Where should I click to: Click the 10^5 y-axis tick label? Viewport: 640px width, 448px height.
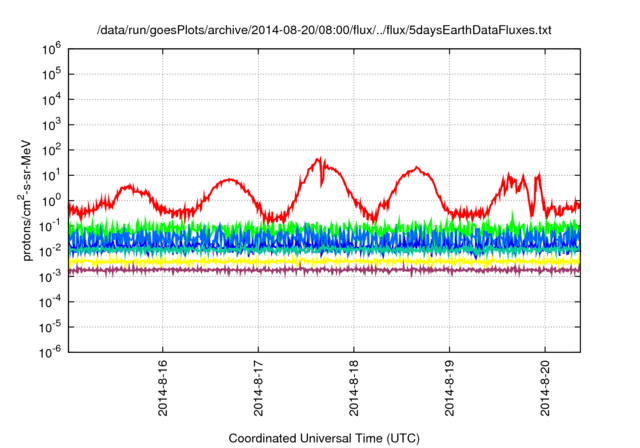(x=51, y=74)
